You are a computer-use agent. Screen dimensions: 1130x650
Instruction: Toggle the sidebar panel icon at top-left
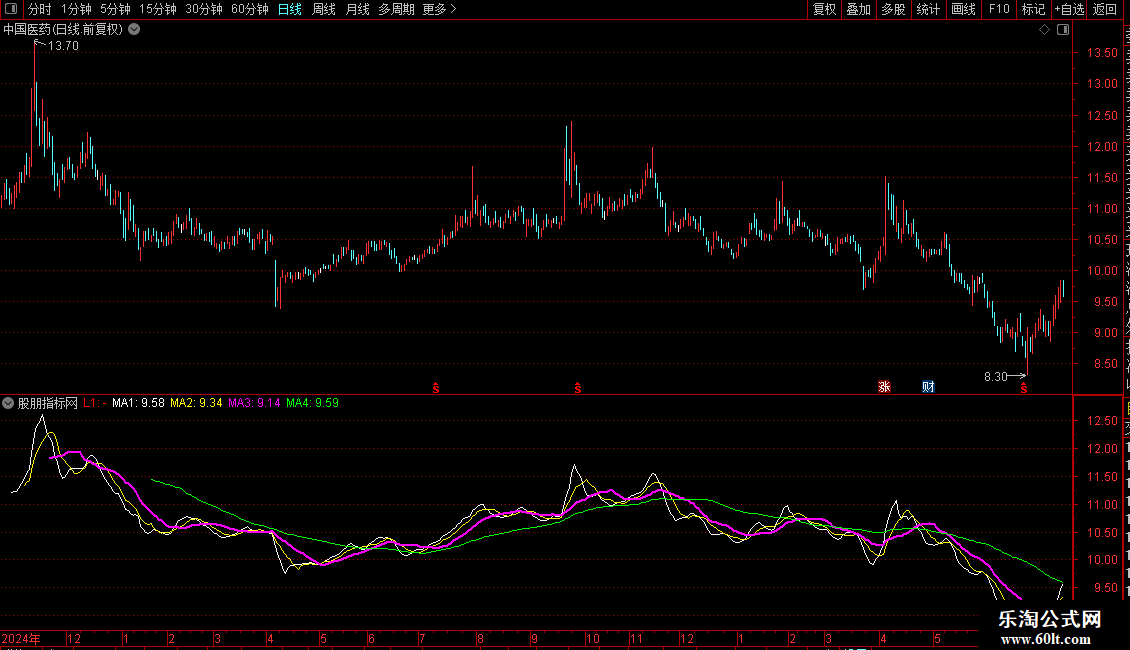click(x=11, y=9)
